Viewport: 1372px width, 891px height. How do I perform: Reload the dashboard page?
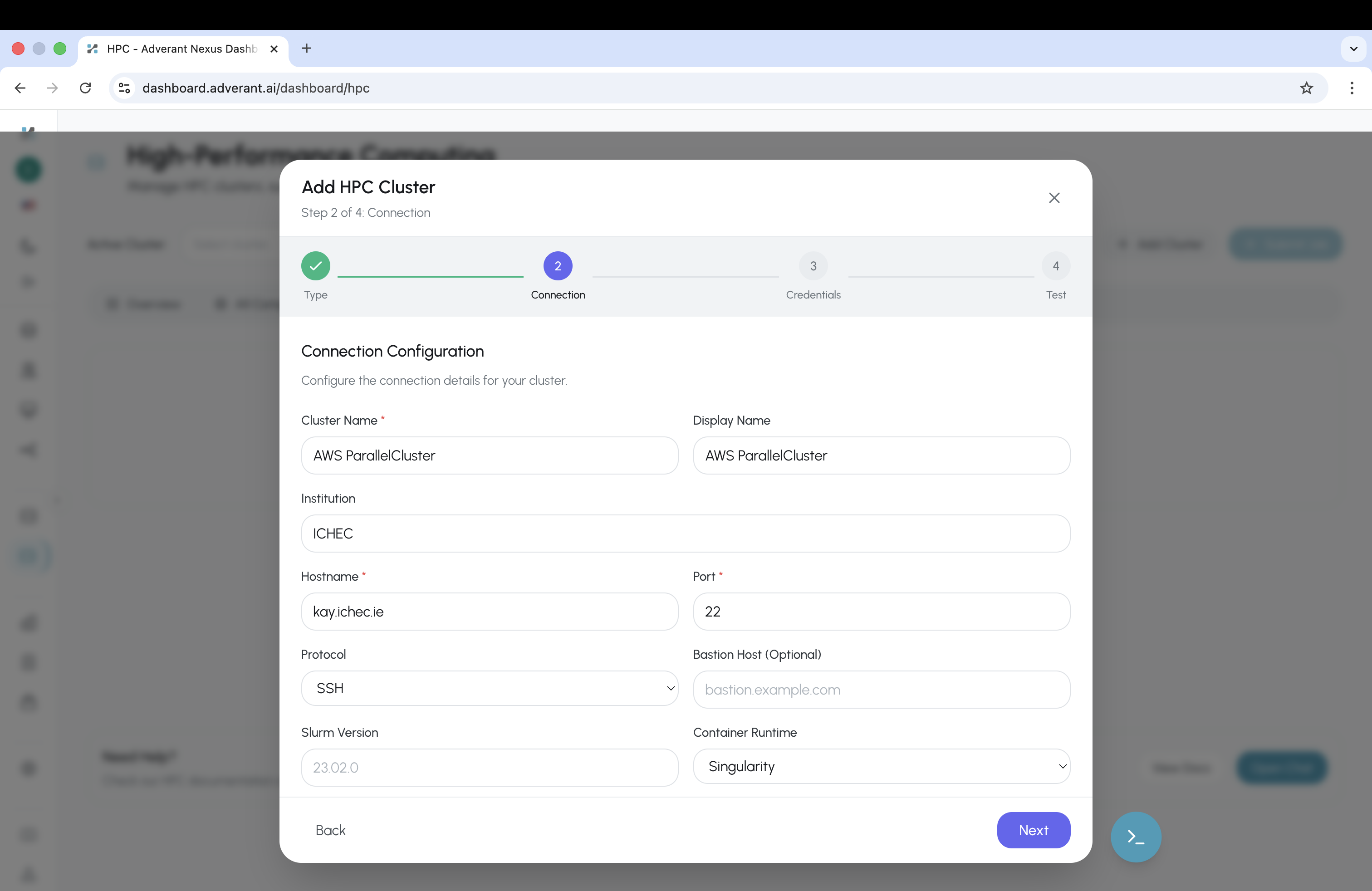85,88
